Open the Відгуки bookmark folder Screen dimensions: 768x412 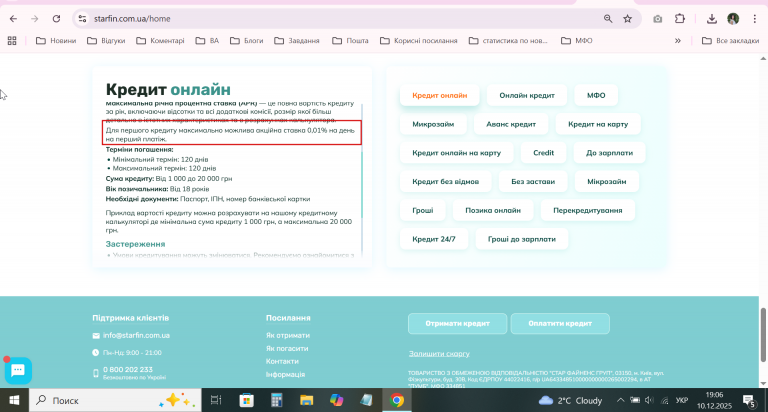tap(106, 41)
